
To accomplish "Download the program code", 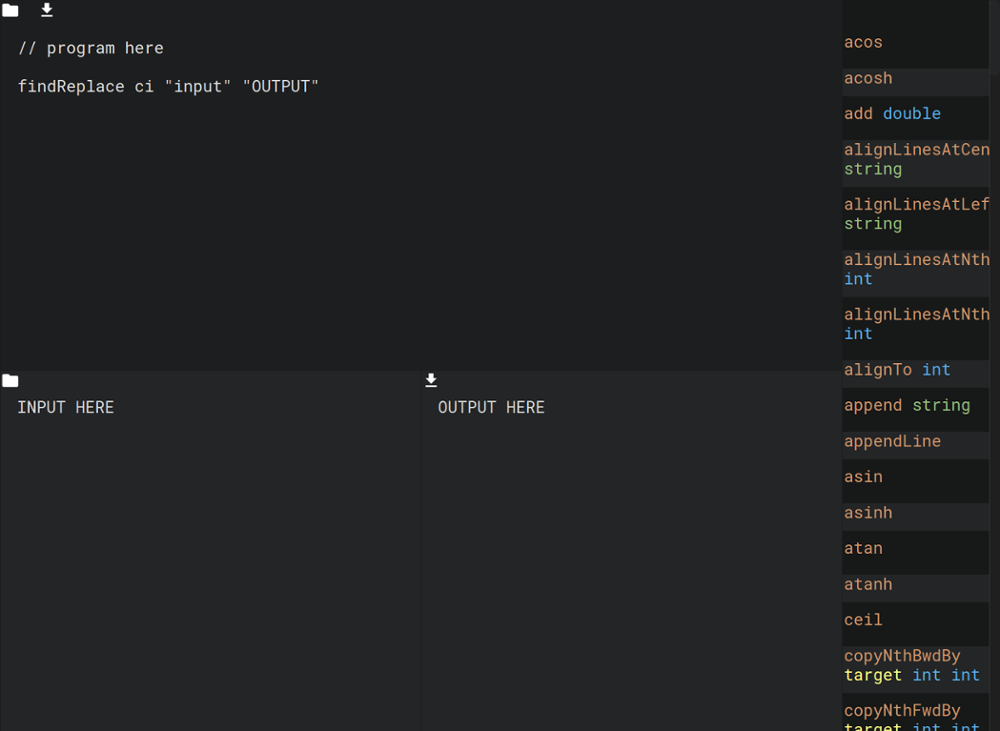I will point(46,10).
